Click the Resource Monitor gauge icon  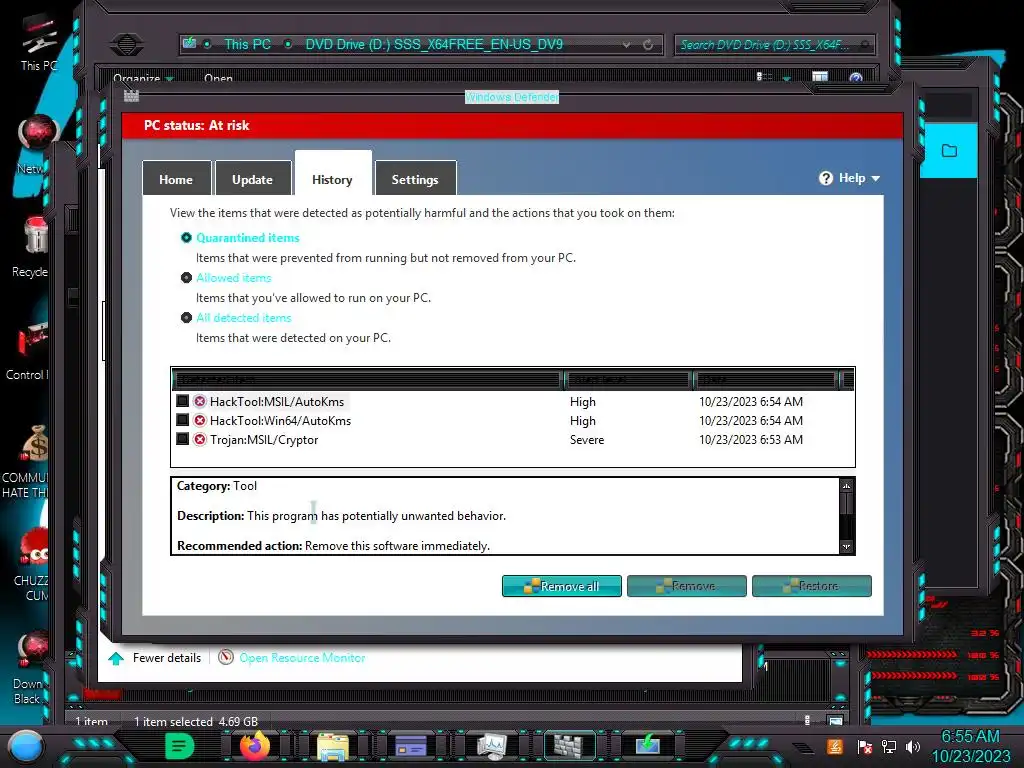click(x=225, y=657)
